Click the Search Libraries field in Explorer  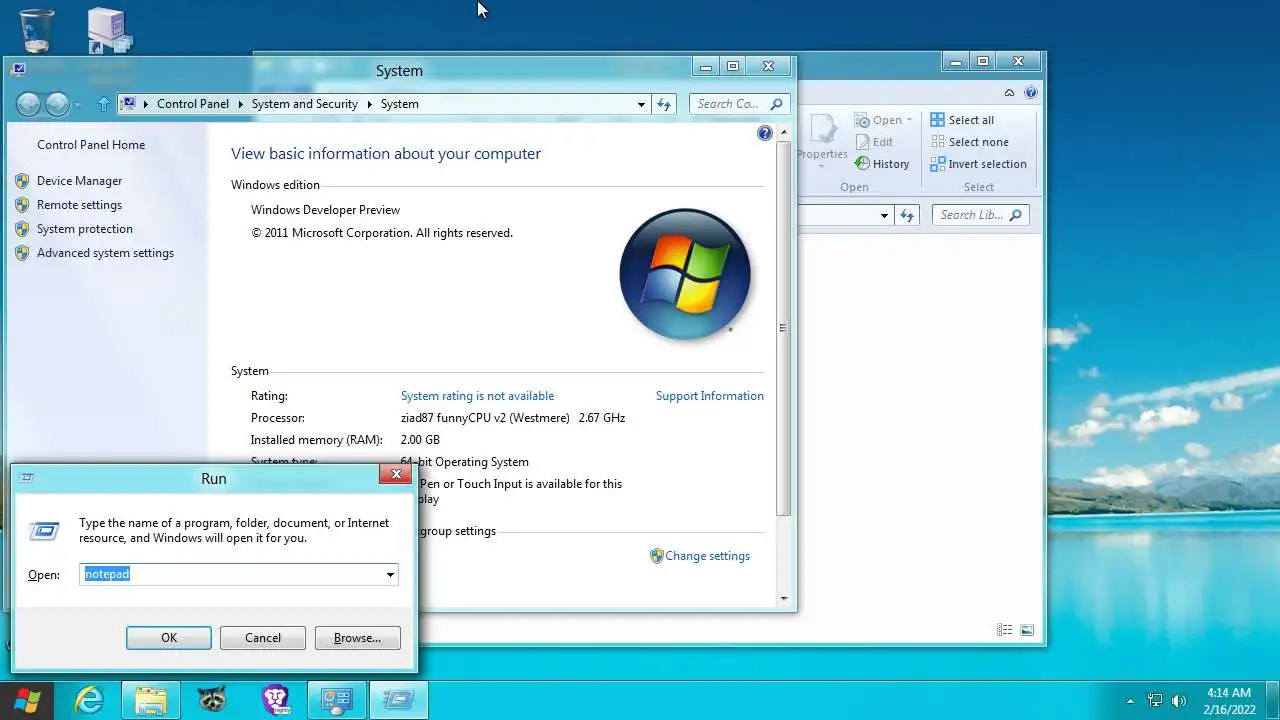(981, 215)
